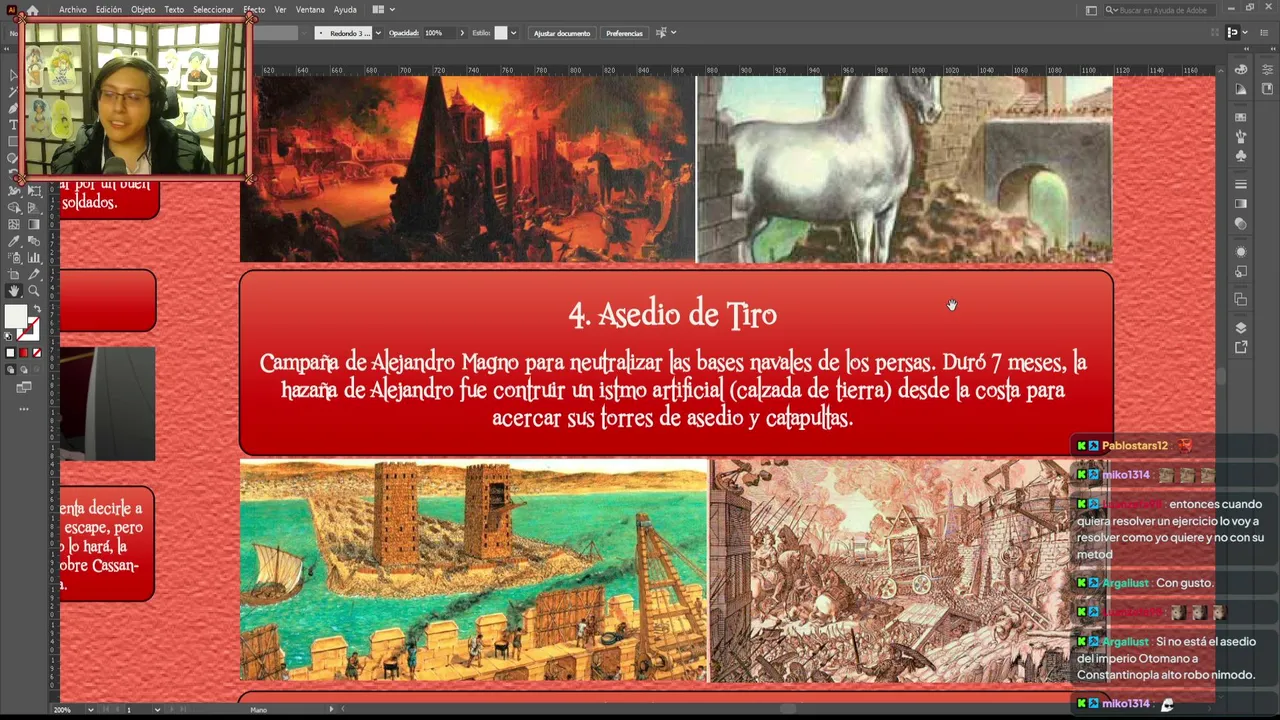The image size is (1280, 720).
Task: Select the Mesh tool
Action: (x=14, y=224)
